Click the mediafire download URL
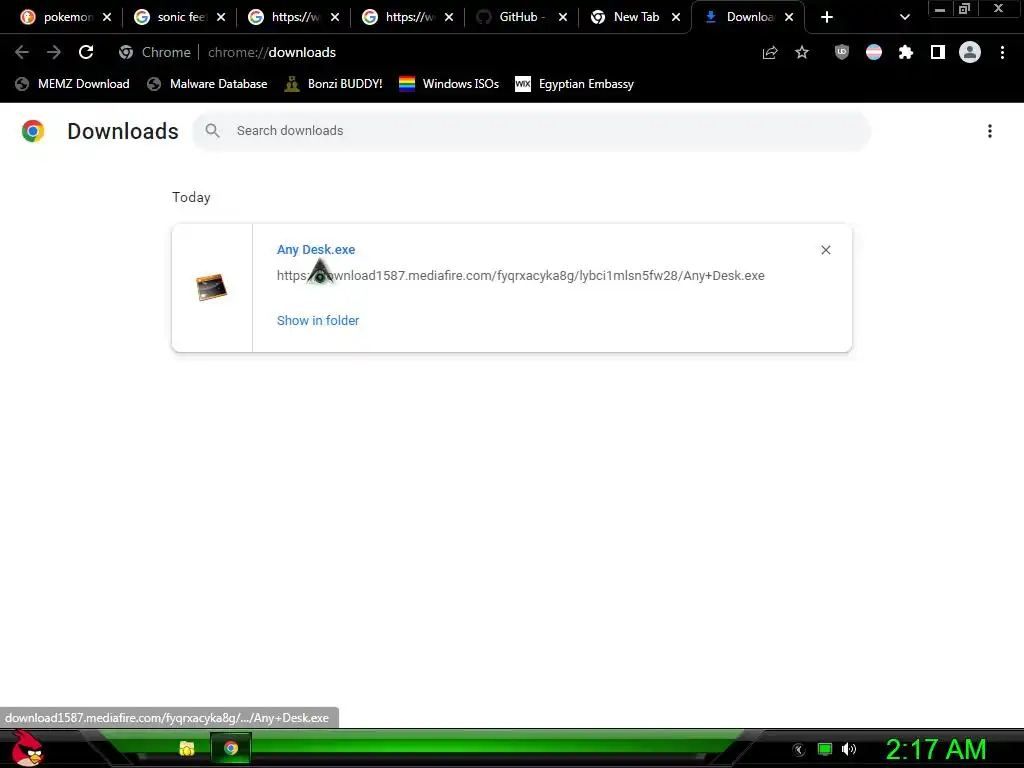The width and height of the screenshot is (1024, 768). tap(520, 276)
